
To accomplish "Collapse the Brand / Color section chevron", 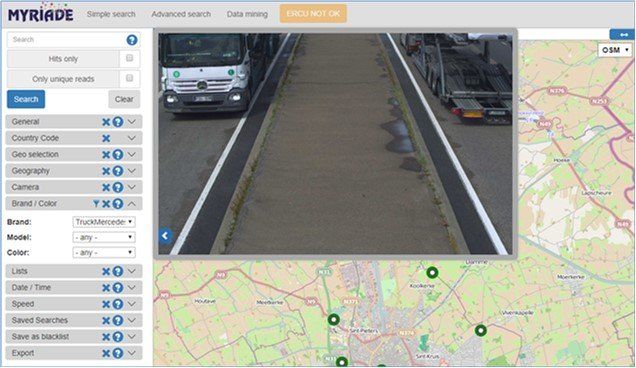I will click(x=132, y=204).
